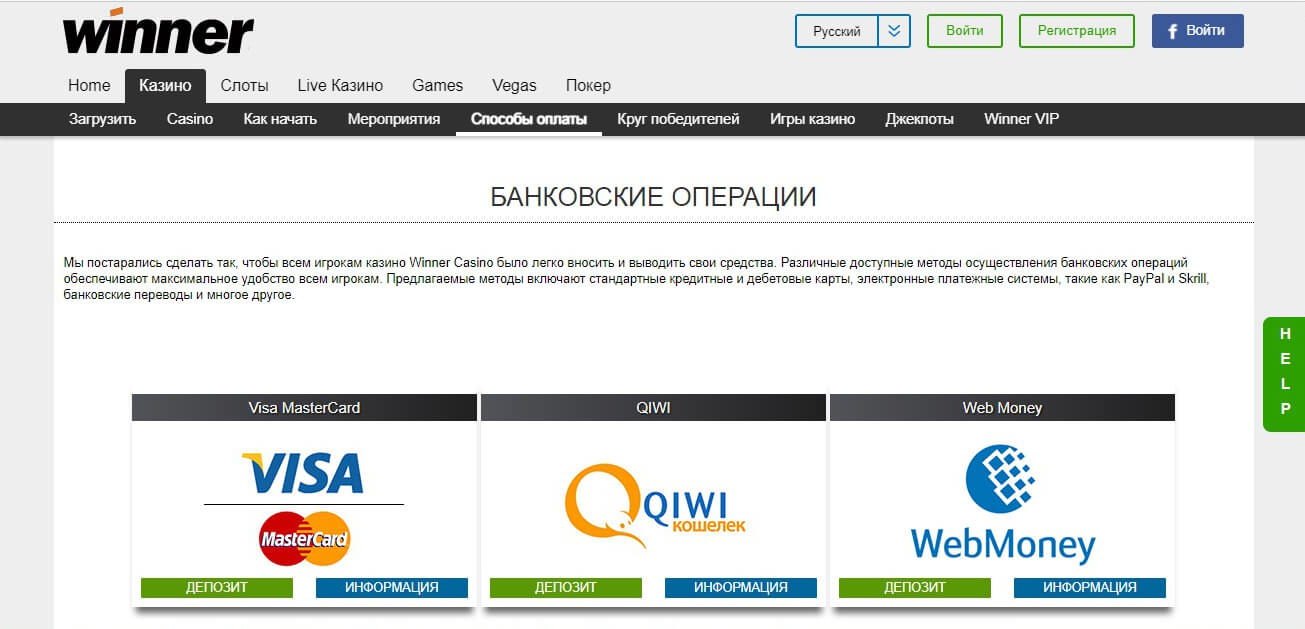1305x629 pixels.
Task: Open ИНФОРМАЦИЯ for QIWI
Action: 740,588
